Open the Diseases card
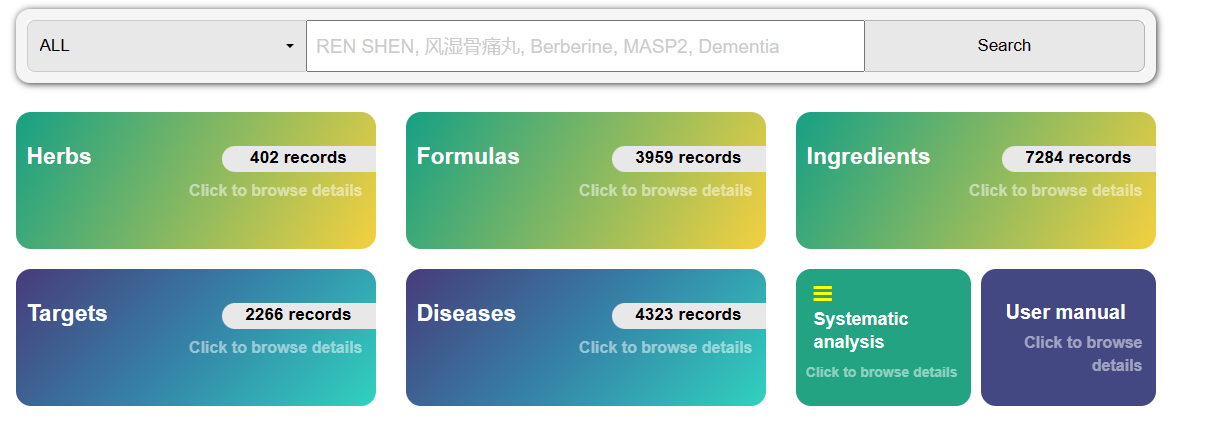This screenshot has width=1214, height=434. coord(466,313)
